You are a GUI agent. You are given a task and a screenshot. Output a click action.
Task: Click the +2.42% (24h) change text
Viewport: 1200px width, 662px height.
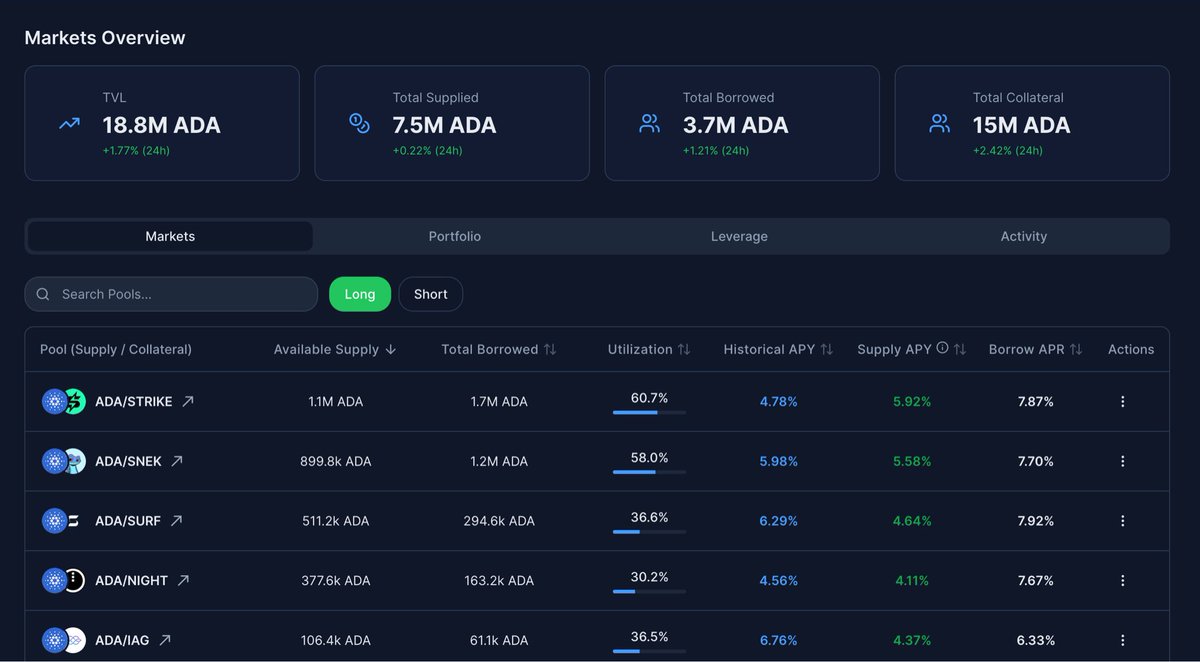tap(1008, 151)
